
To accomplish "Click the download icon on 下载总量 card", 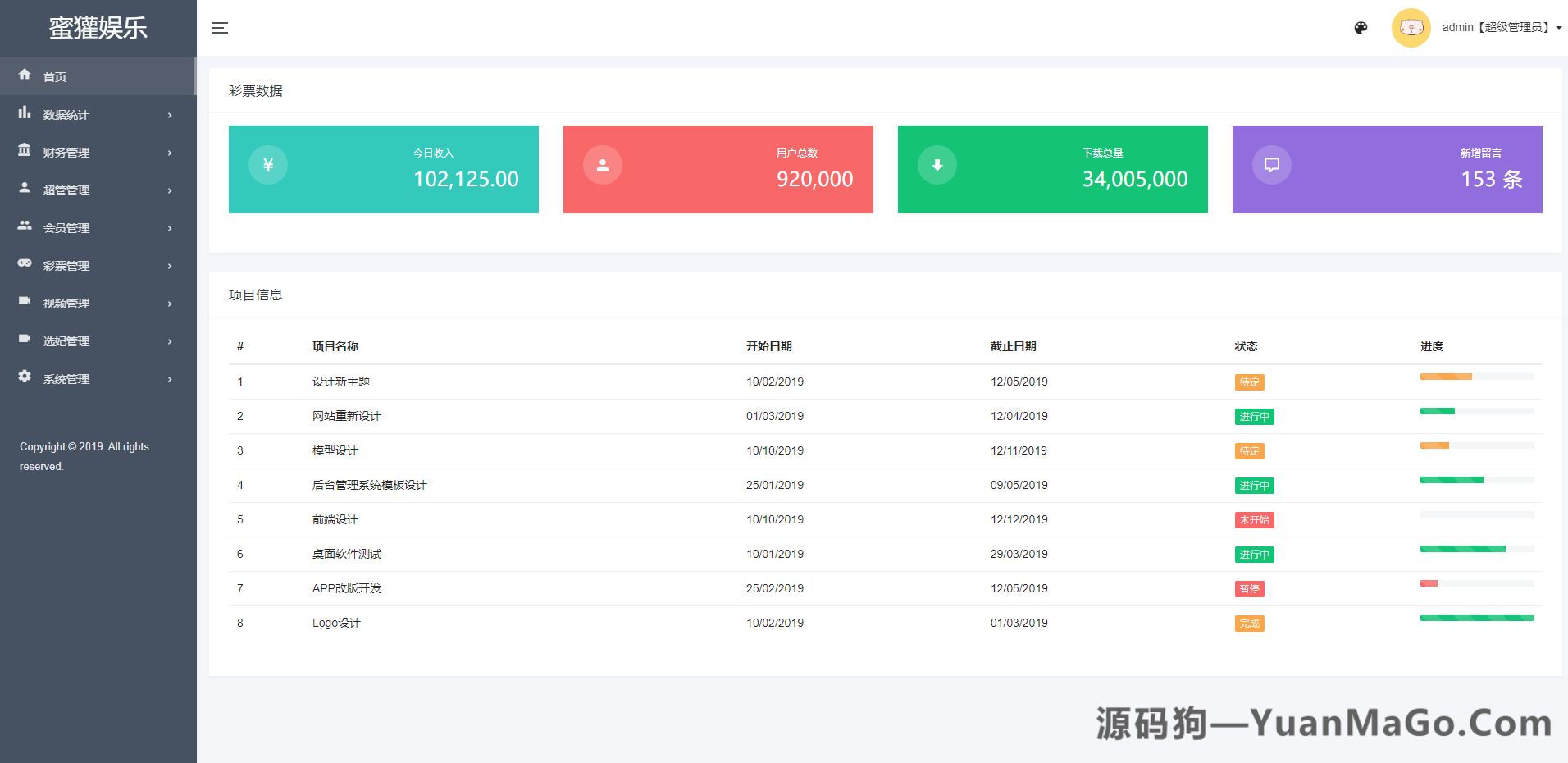I will [x=937, y=165].
